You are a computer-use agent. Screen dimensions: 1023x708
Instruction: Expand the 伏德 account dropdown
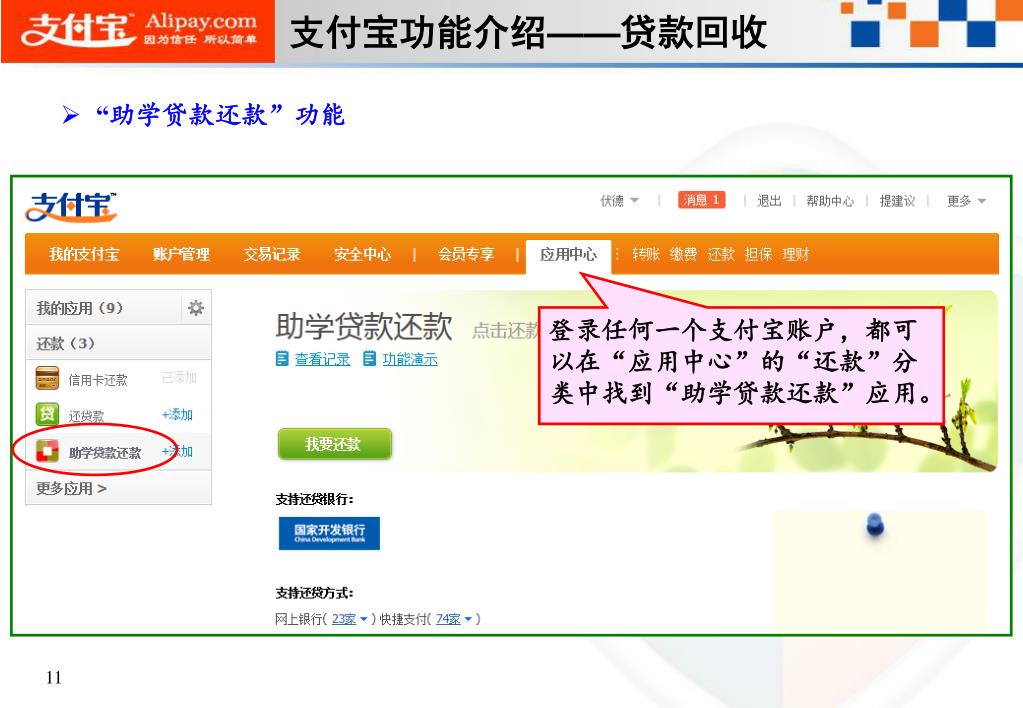click(619, 200)
